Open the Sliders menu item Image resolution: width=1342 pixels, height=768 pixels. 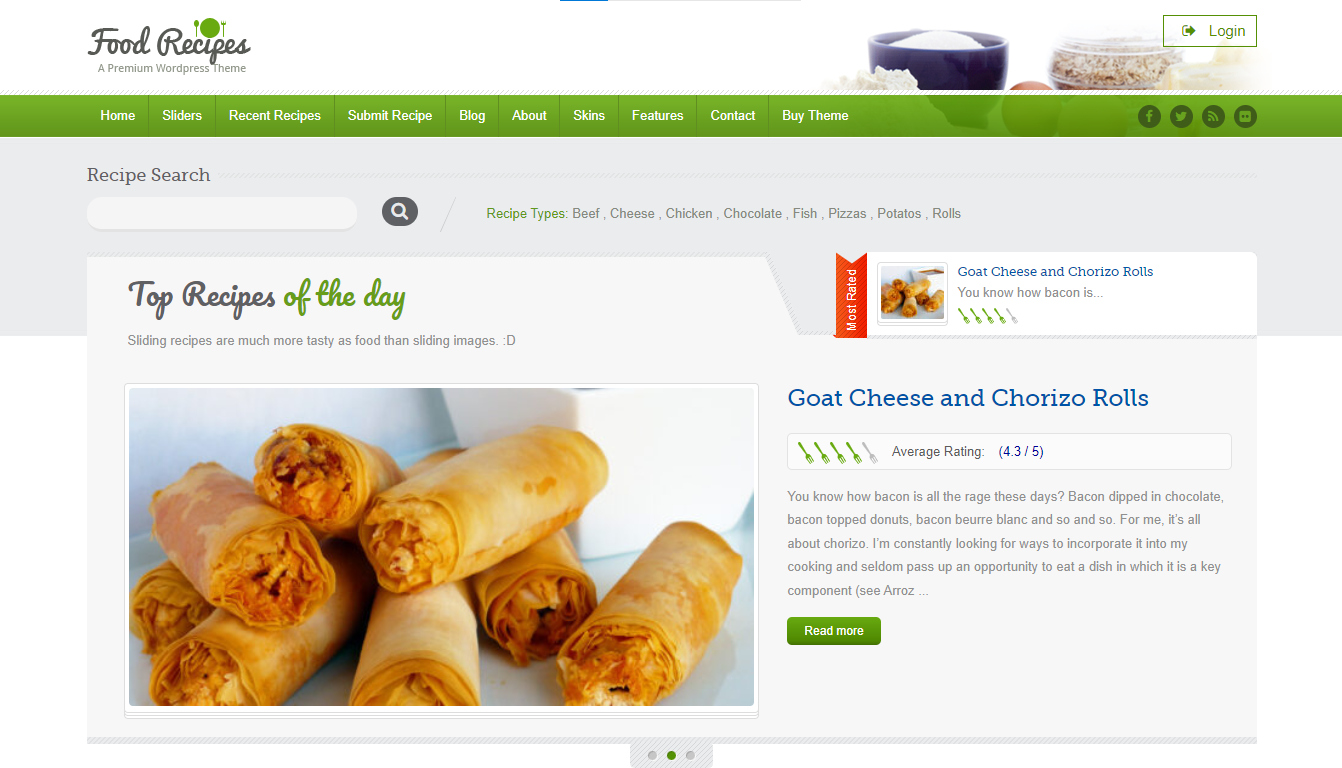pyautogui.click(x=182, y=115)
